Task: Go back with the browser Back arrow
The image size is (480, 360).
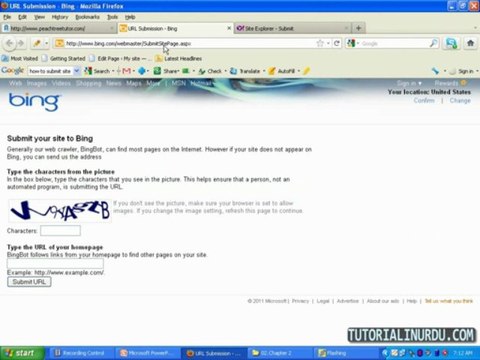Action: (x=9, y=43)
